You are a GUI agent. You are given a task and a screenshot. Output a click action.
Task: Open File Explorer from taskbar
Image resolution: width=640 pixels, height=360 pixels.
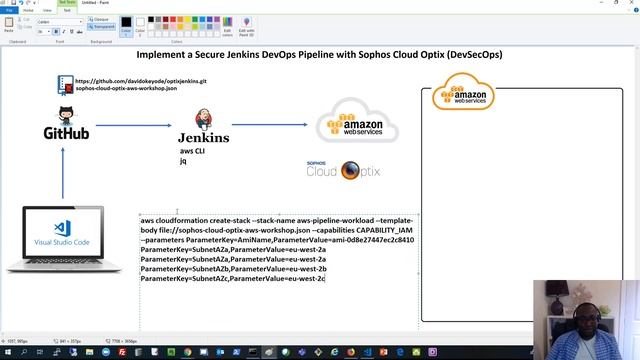click(89, 352)
